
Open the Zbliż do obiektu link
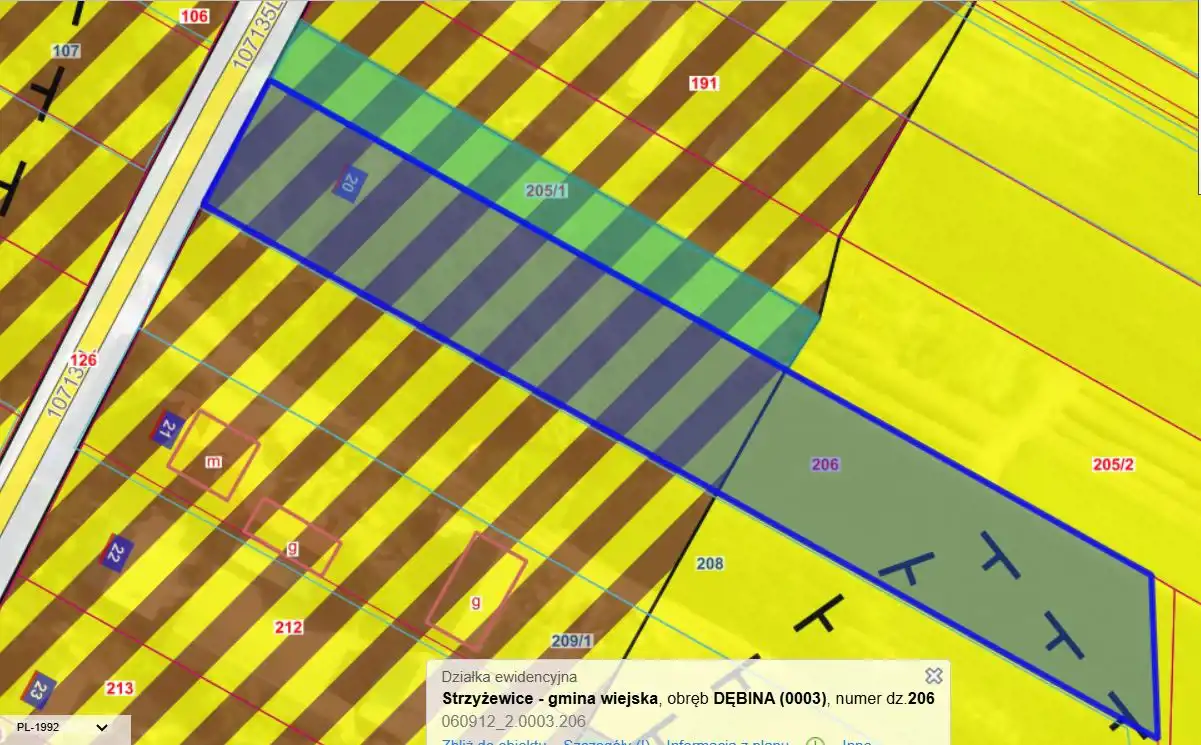[x=494, y=742]
